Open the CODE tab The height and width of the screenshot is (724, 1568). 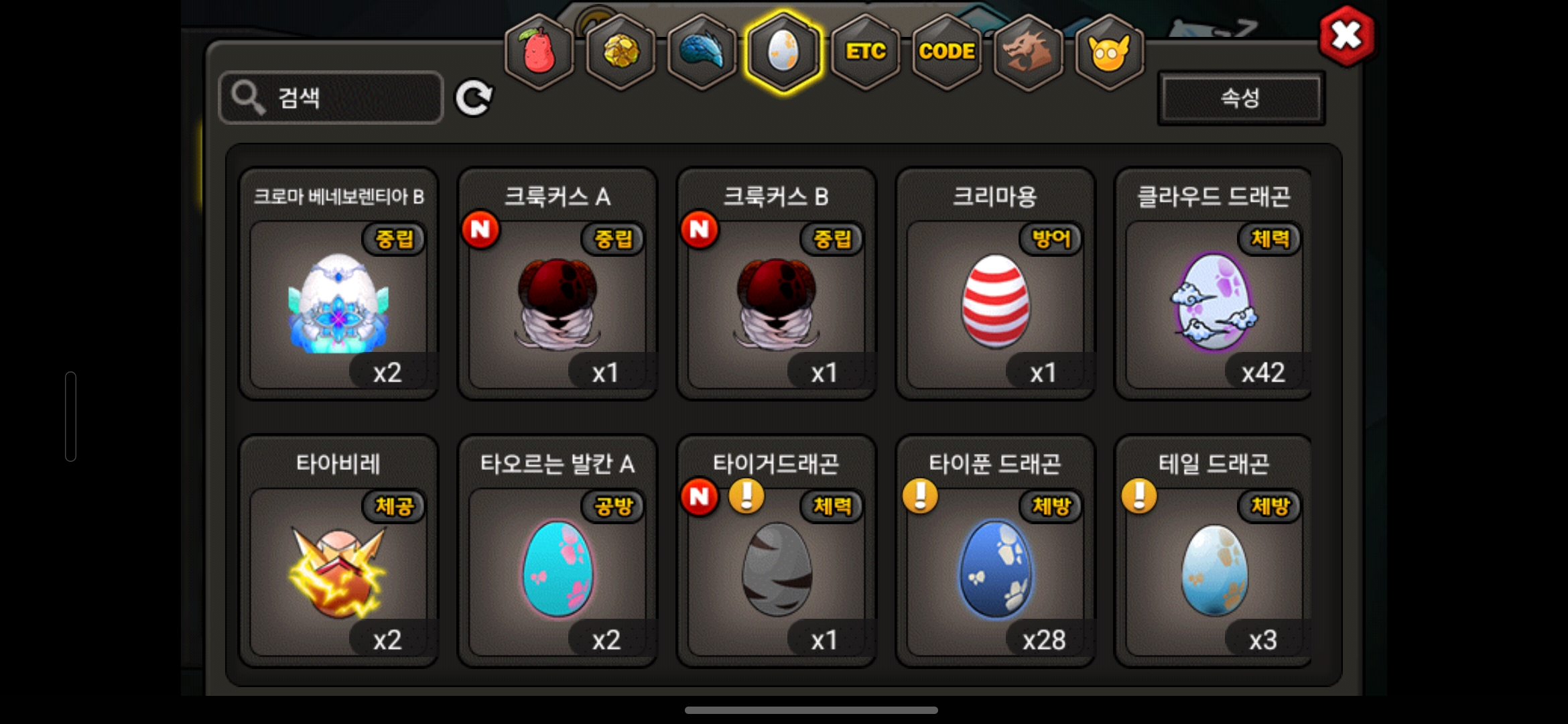[x=947, y=52]
